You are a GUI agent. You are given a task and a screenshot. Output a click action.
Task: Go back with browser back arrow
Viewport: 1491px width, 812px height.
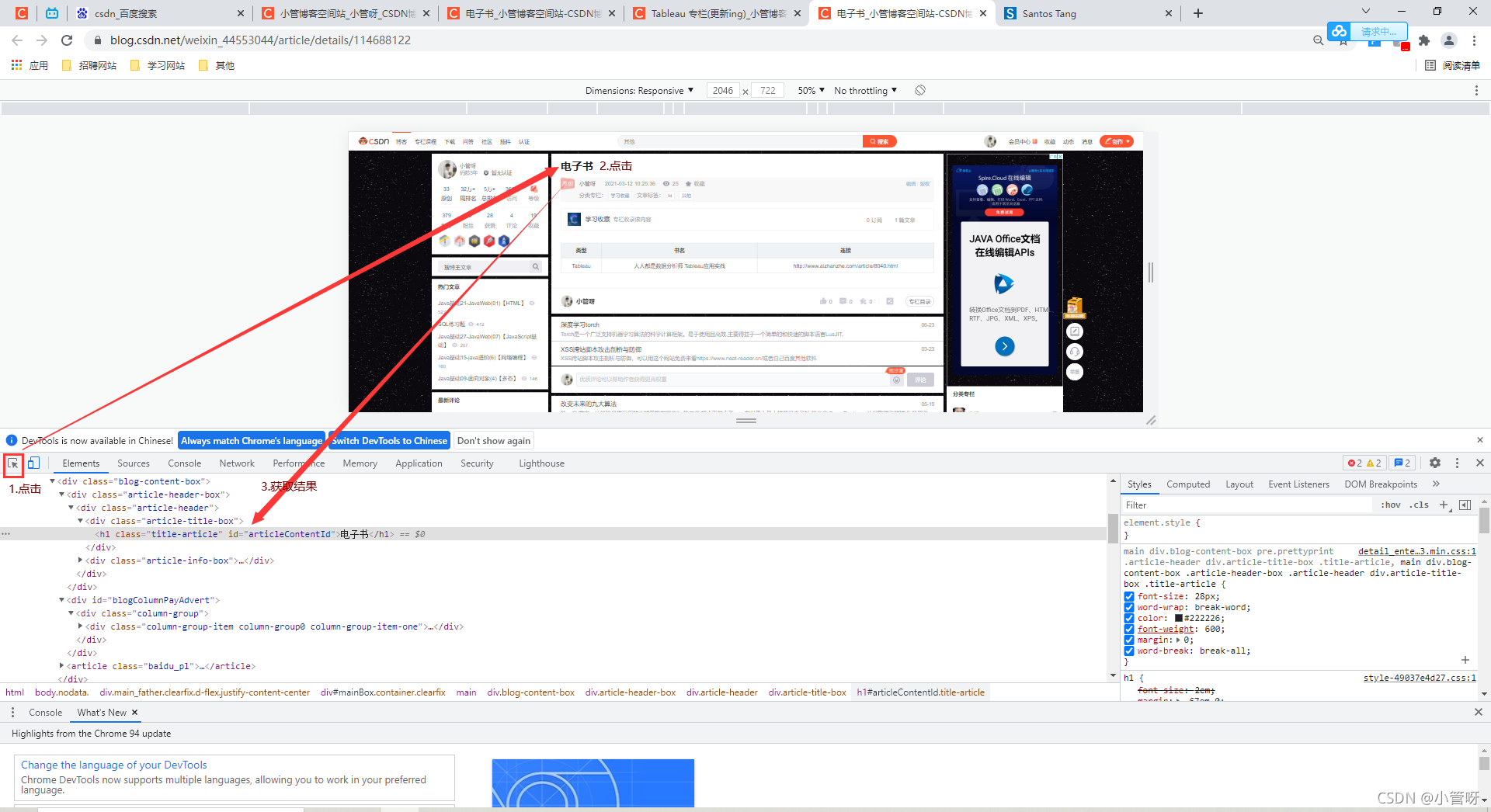pyautogui.click(x=17, y=40)
